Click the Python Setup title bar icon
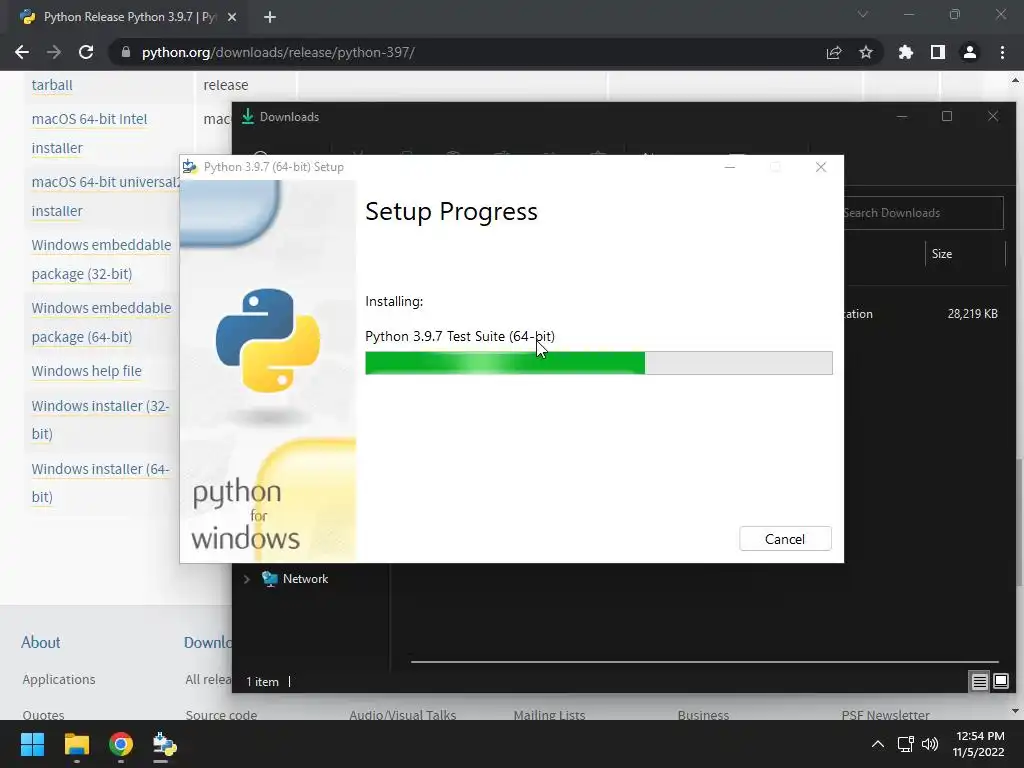The image size is (1024, 768). pyautogui.click(x=190, y=167)
